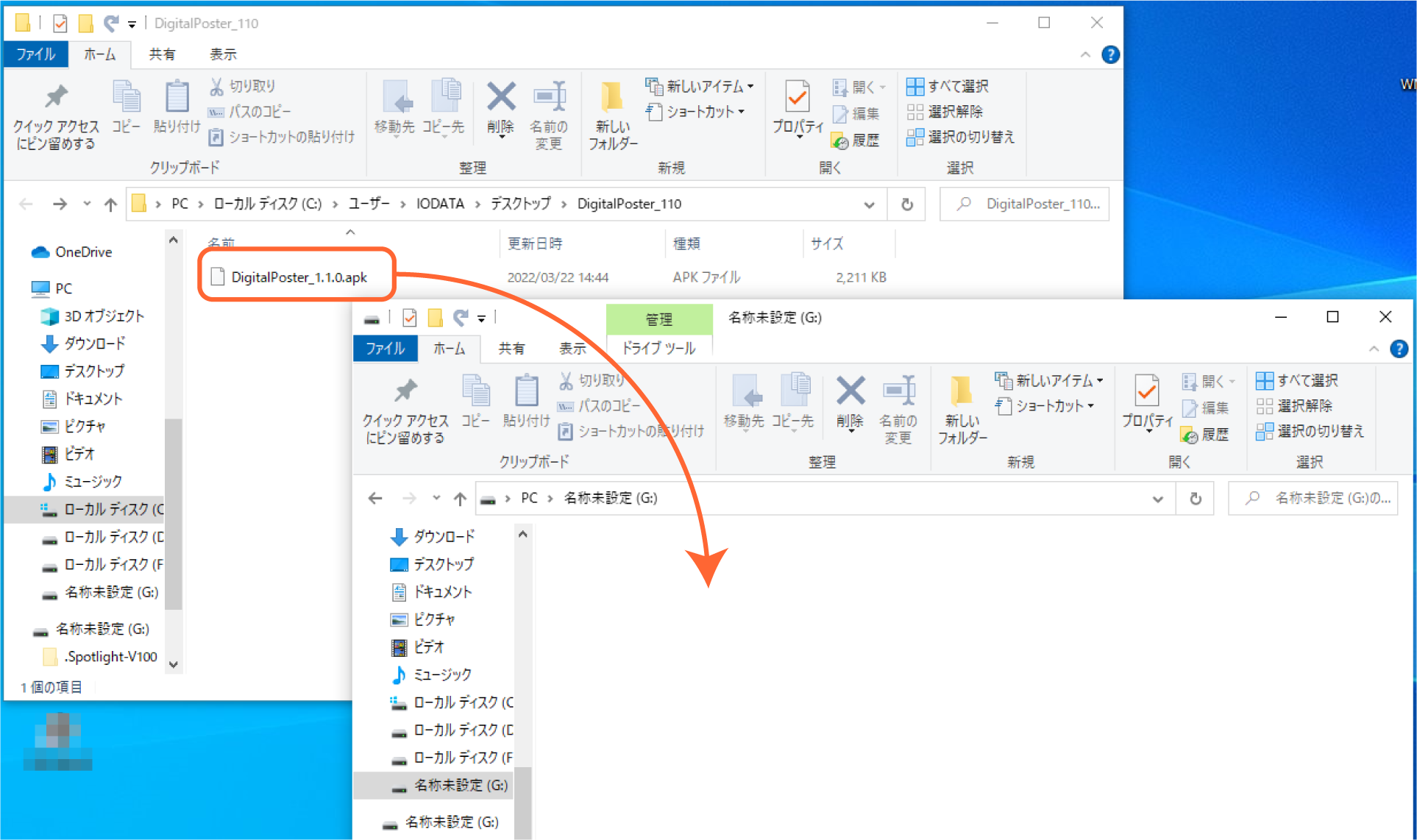This screenshot has width=1417, height=840.
Task: Open File tab in DigitalPoster_110 window
Action: [35, 54]
